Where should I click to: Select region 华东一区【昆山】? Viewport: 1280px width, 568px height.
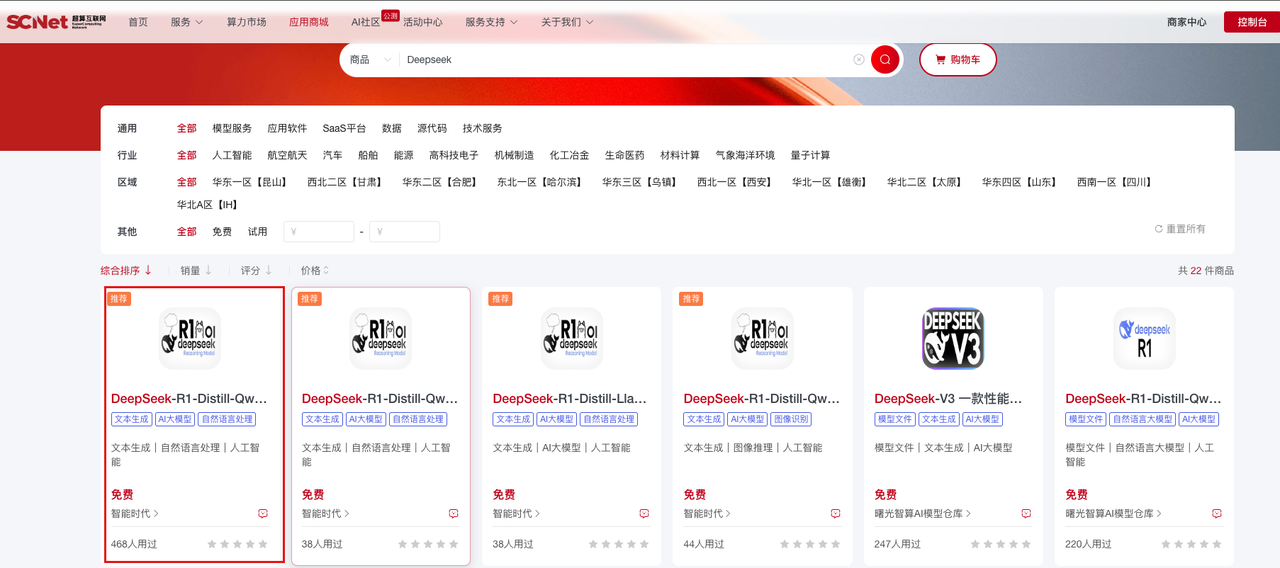coord(250,182)
